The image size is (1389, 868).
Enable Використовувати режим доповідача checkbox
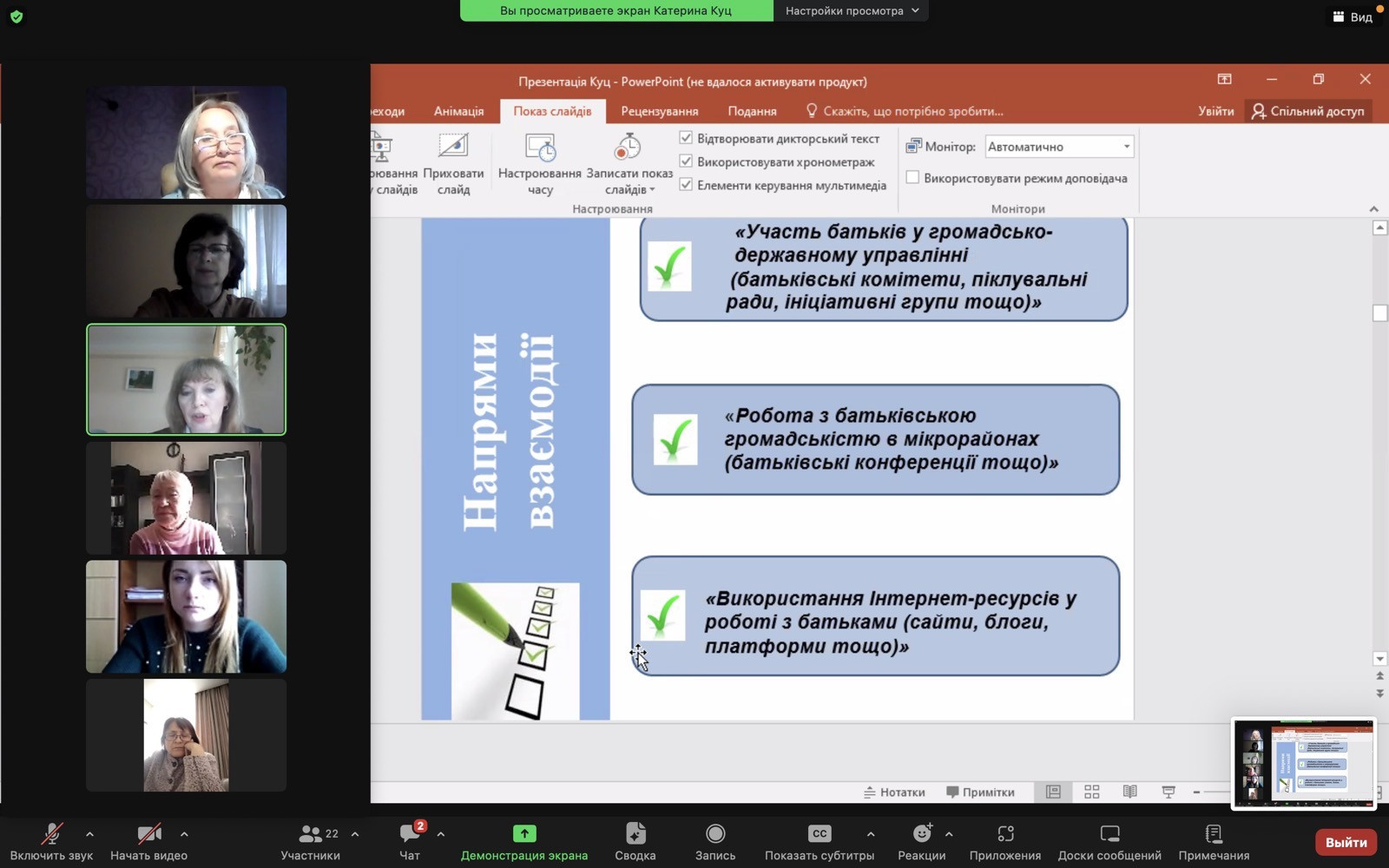tap(912, 178)
